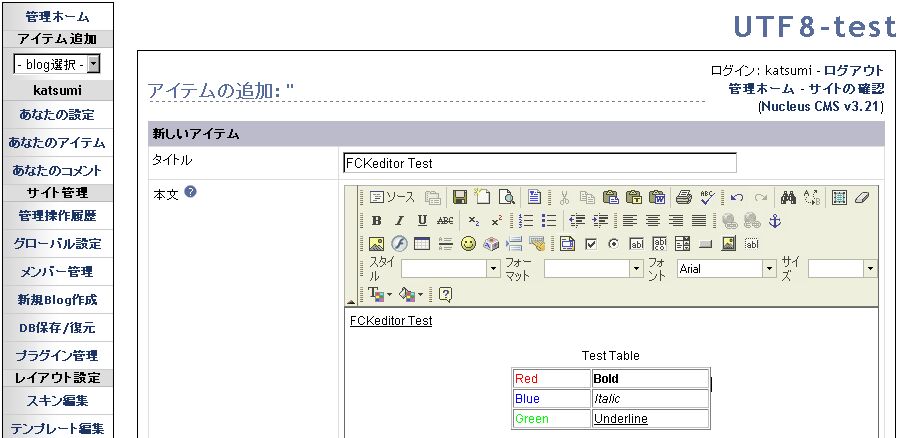Align text right

(675, 221)
